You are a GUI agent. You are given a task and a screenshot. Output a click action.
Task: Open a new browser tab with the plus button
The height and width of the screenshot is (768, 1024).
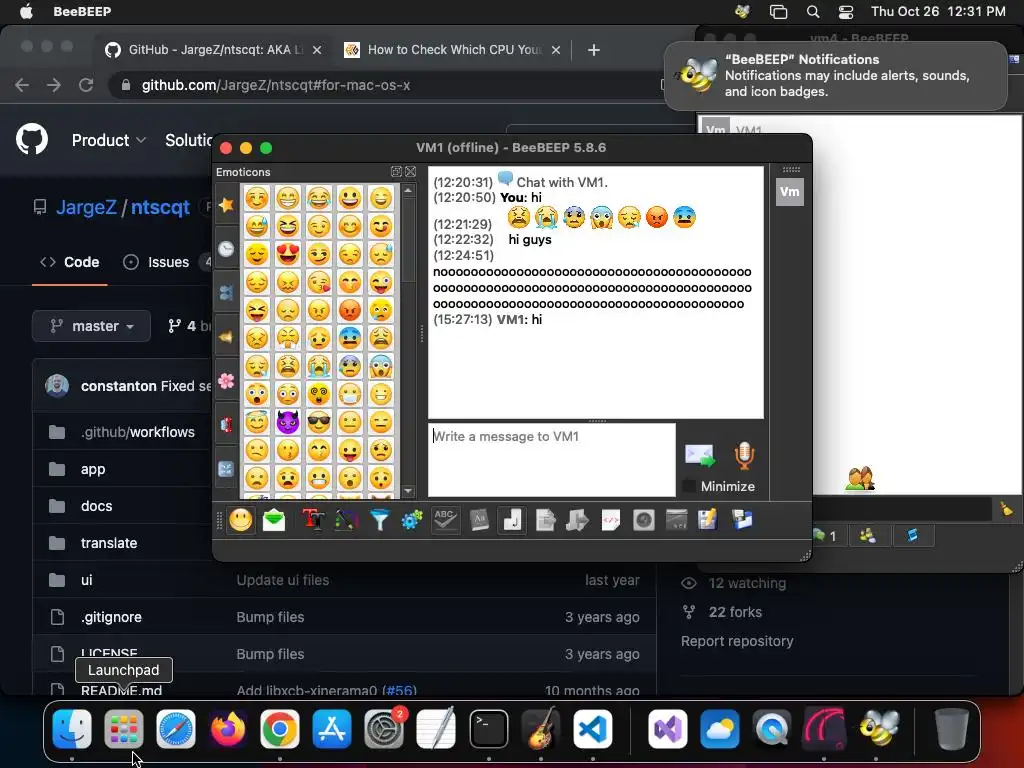[x=594, y=50]
